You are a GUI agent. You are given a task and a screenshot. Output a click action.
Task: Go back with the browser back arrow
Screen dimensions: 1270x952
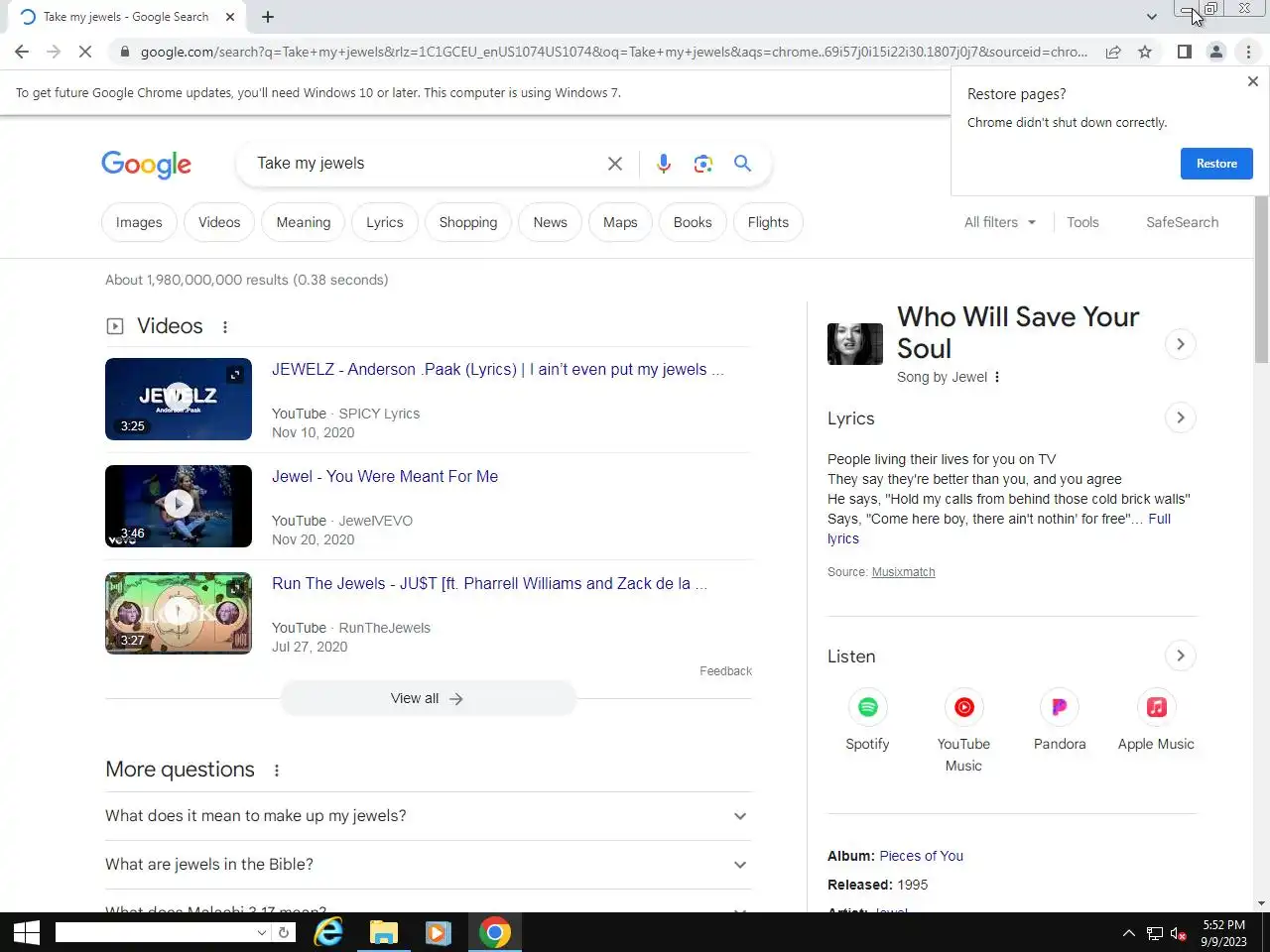(22, 52)
